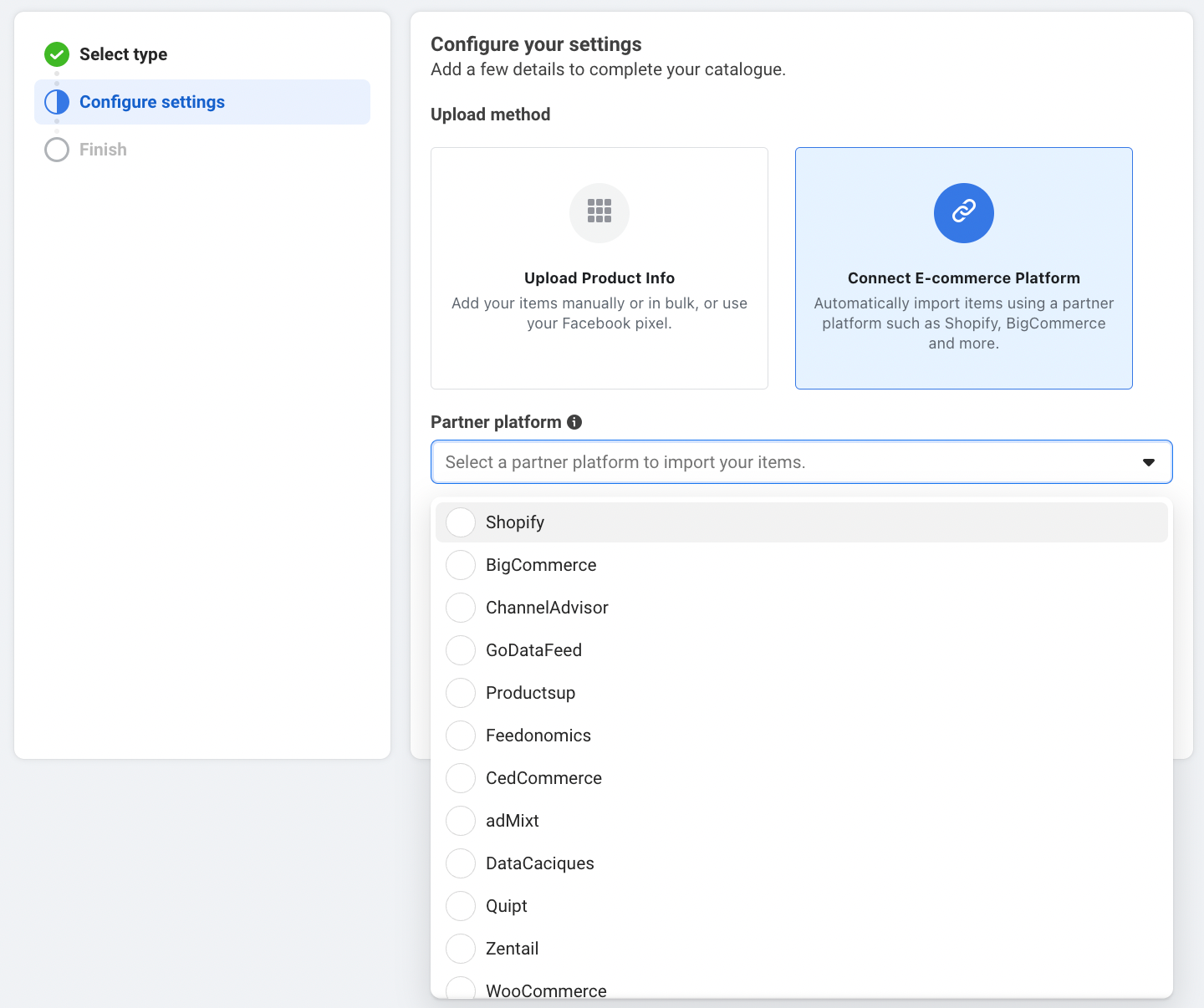This screenshot has width=1204, height=1008.
Task: Select the BigCommerce radio button
Action: (461, 565)
